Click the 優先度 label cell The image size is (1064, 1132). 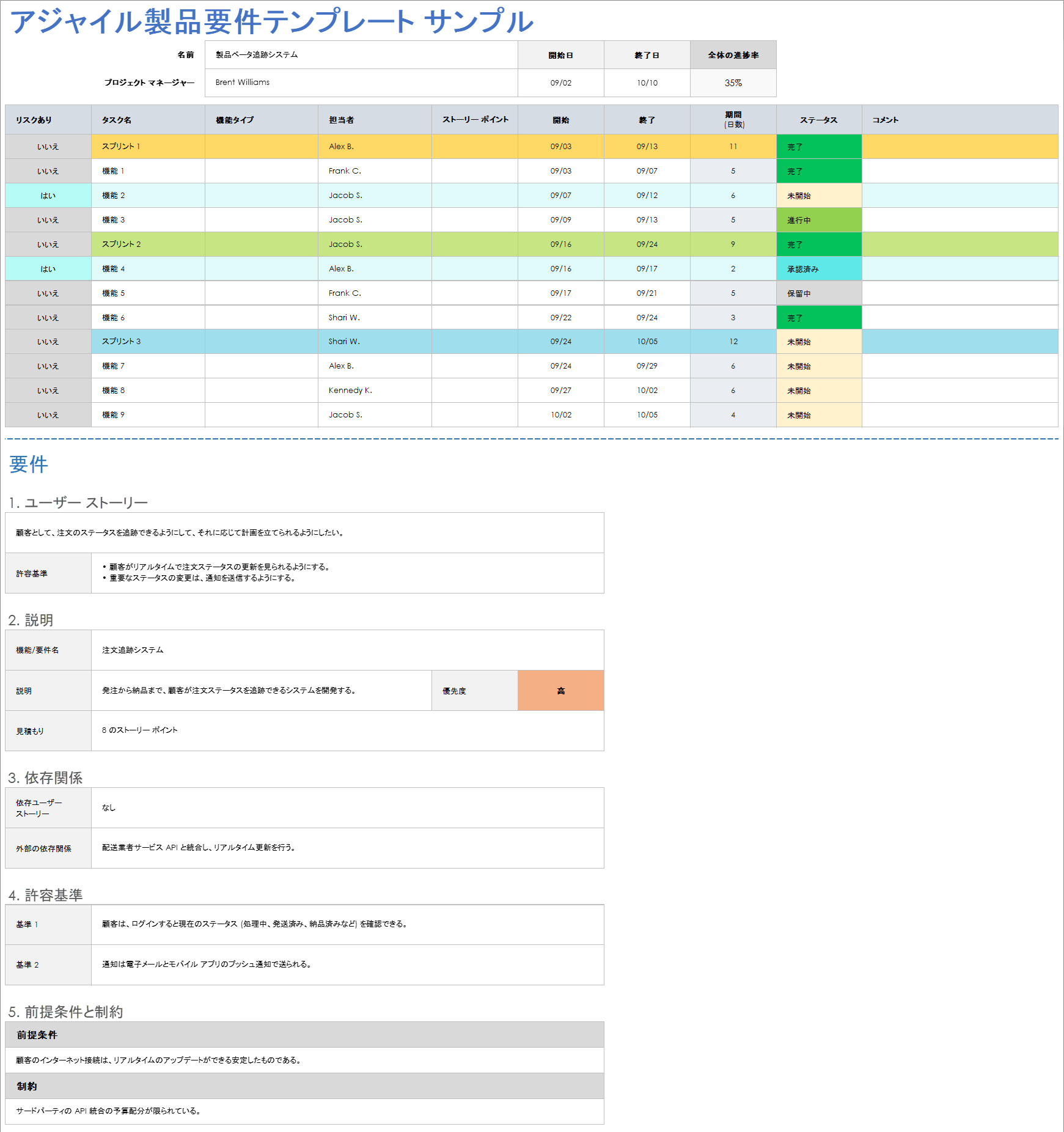(x=475, y=691)
